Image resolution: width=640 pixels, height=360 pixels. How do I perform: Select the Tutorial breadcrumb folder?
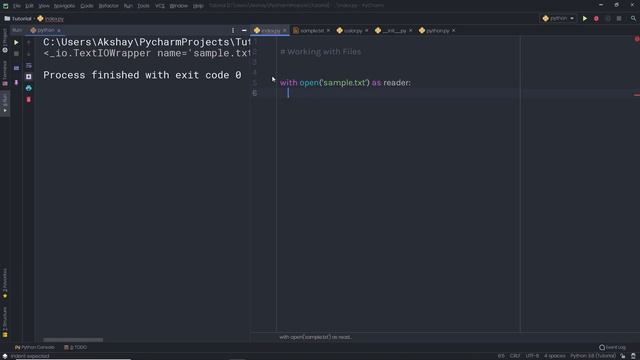pyautogui.click(x=18, y=19)
